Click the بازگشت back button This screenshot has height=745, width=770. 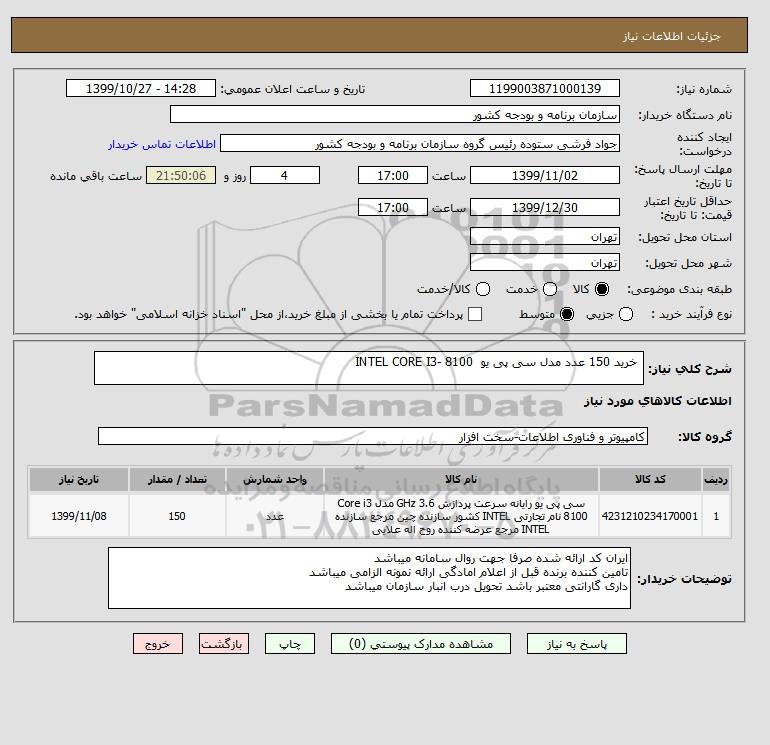[x=224, y=643]
